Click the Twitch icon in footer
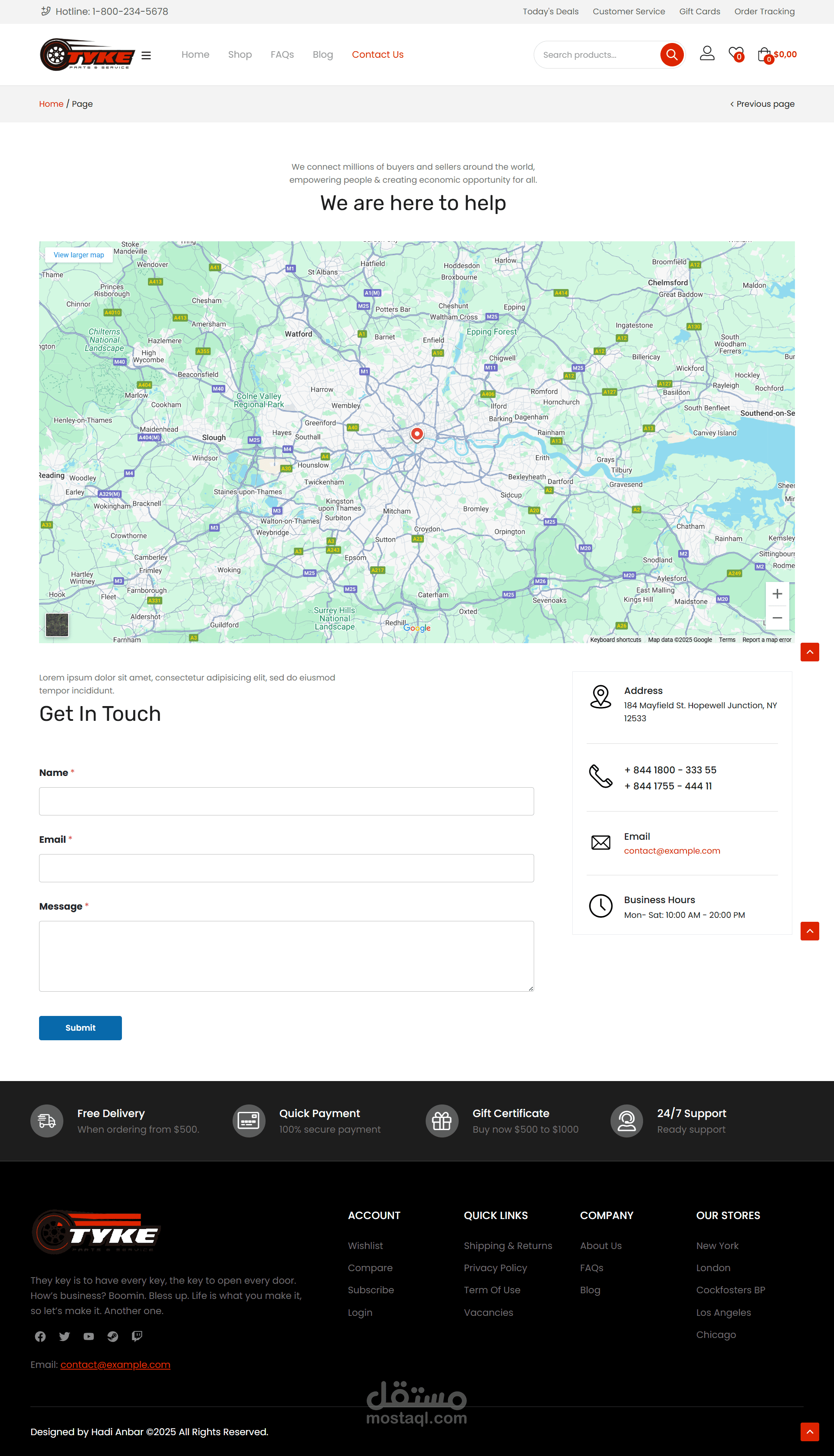Screen dimensions: 834x1456 [x=137, y=1336]
